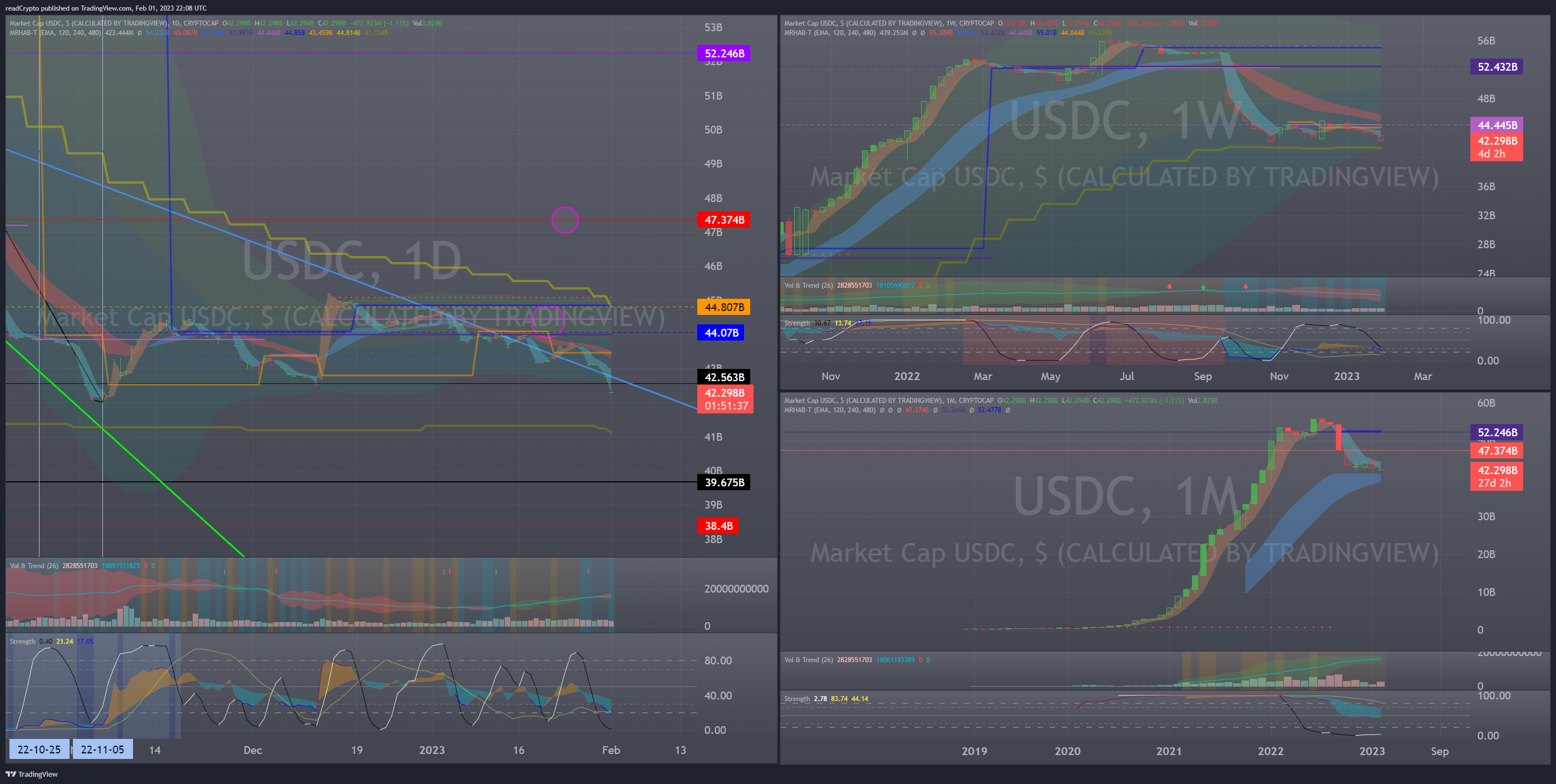Screen dimensions: 1556x784
Task: Click the 1D 'Vol & Trend (26)' indicator legend
Action: [x=34, y=565]
